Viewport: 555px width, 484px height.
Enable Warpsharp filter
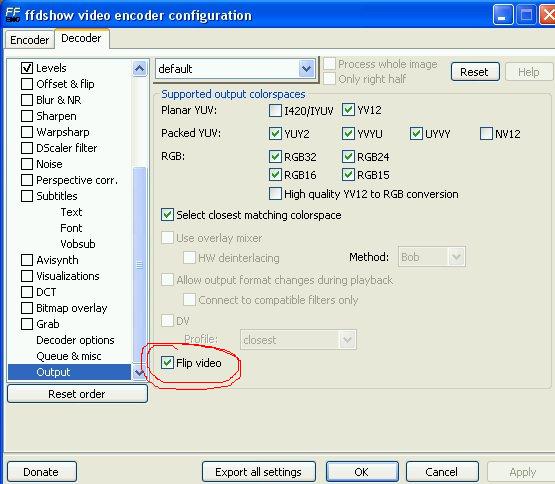[x=27, y=132]
